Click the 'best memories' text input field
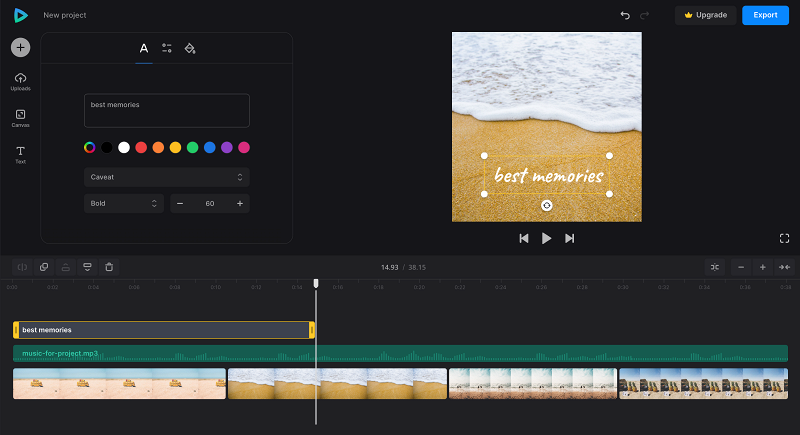 pos(167,111)
